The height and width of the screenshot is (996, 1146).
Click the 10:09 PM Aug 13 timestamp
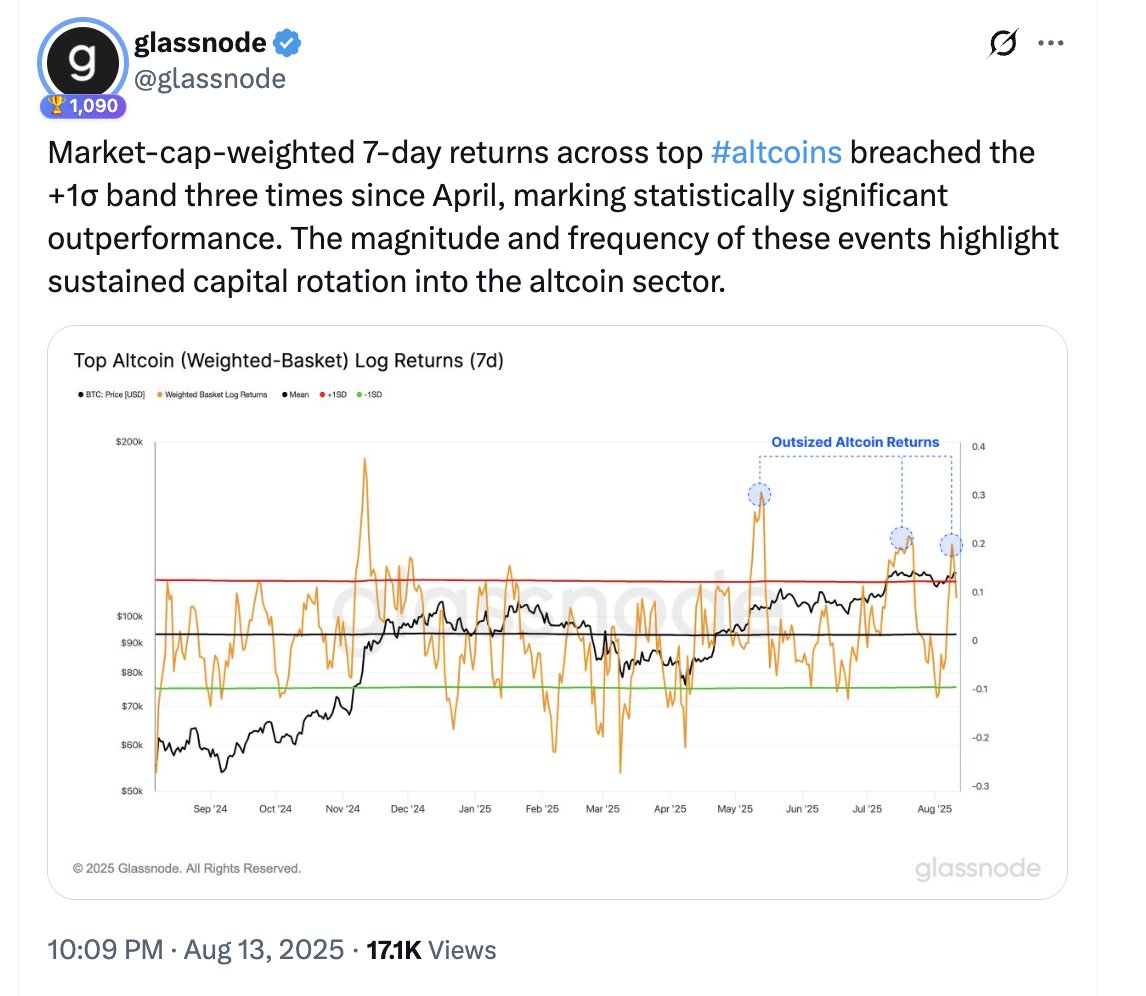[x=195, y=950]
